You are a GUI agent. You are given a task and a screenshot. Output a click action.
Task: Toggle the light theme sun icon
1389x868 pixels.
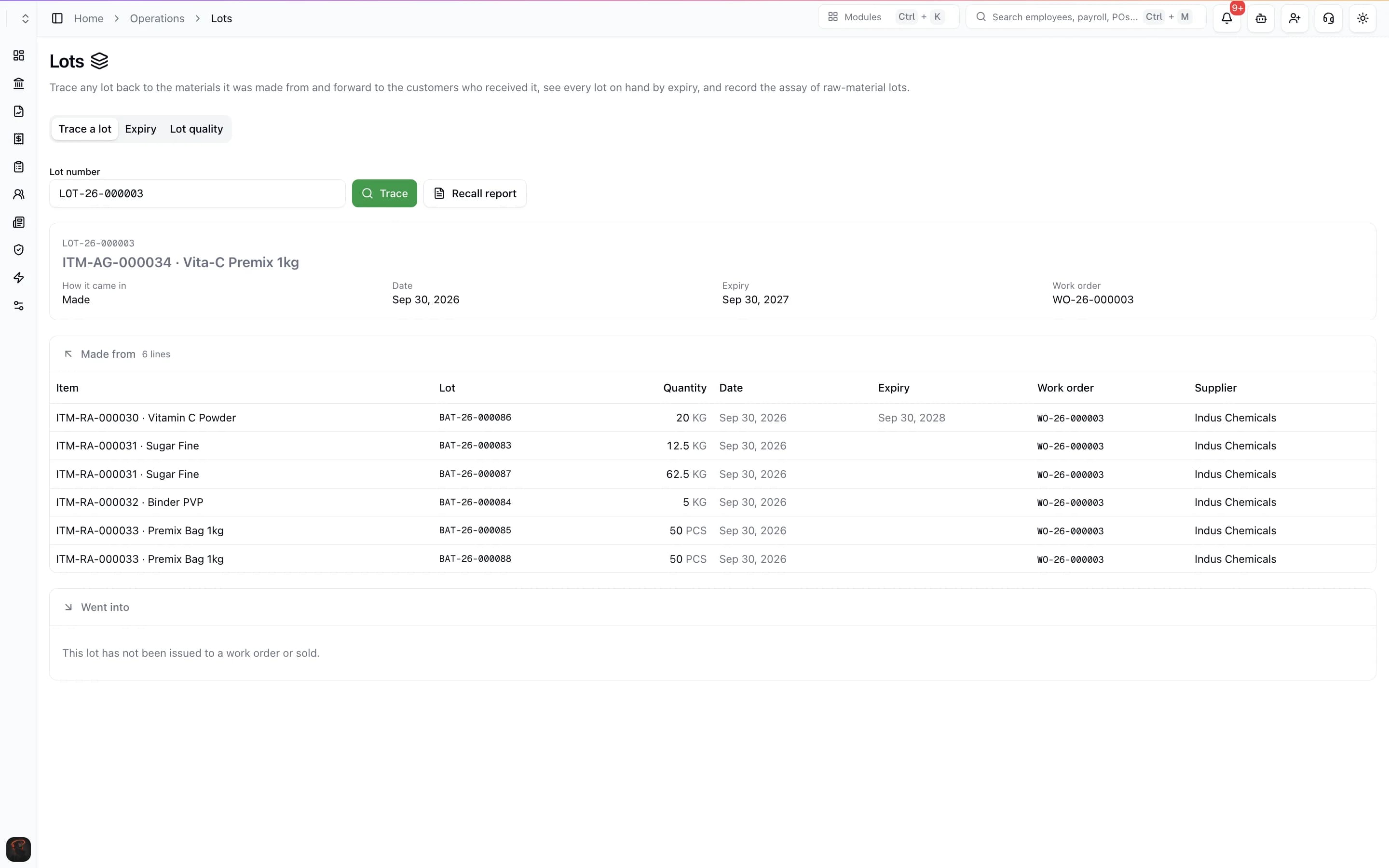pyautogui.click(x=1362, y=18)
